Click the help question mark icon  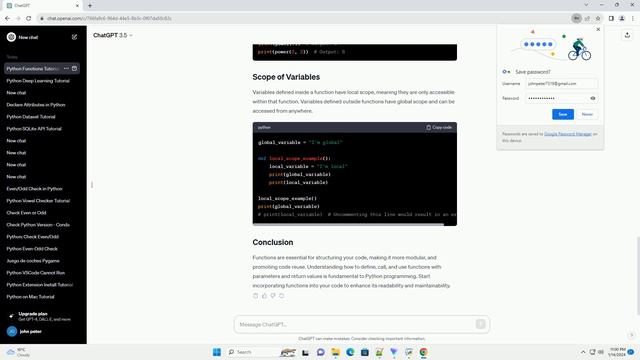[x=631, y=335]
